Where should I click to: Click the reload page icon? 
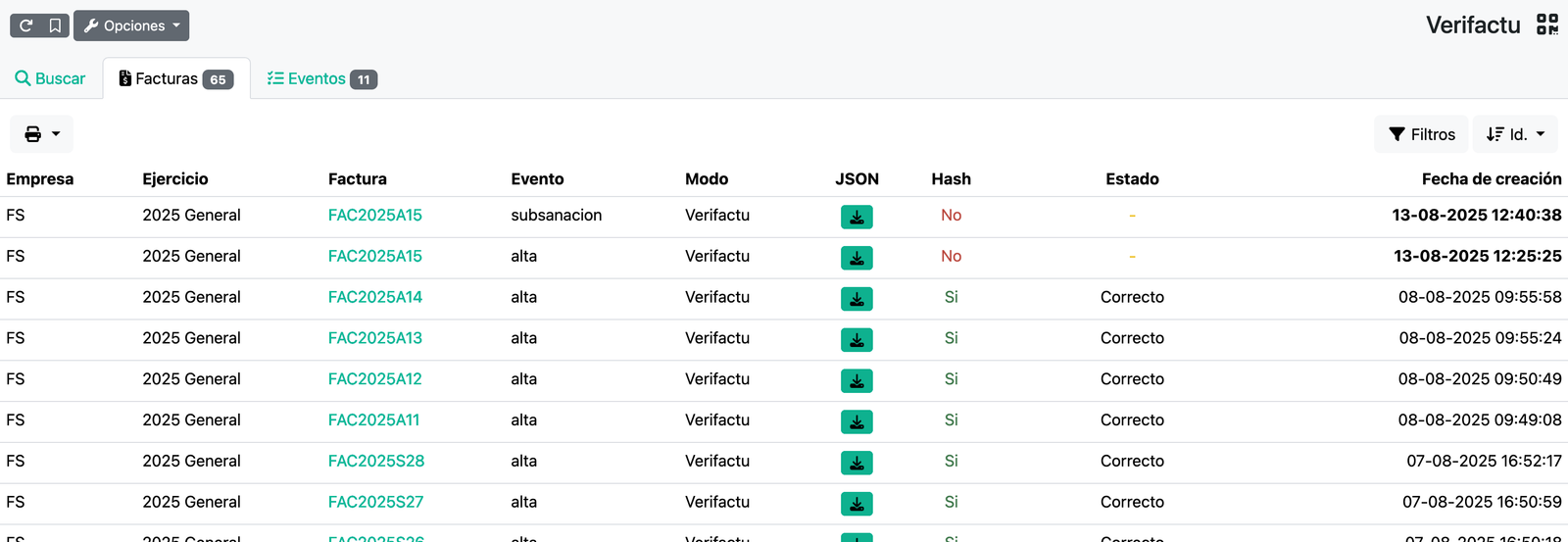26,25
